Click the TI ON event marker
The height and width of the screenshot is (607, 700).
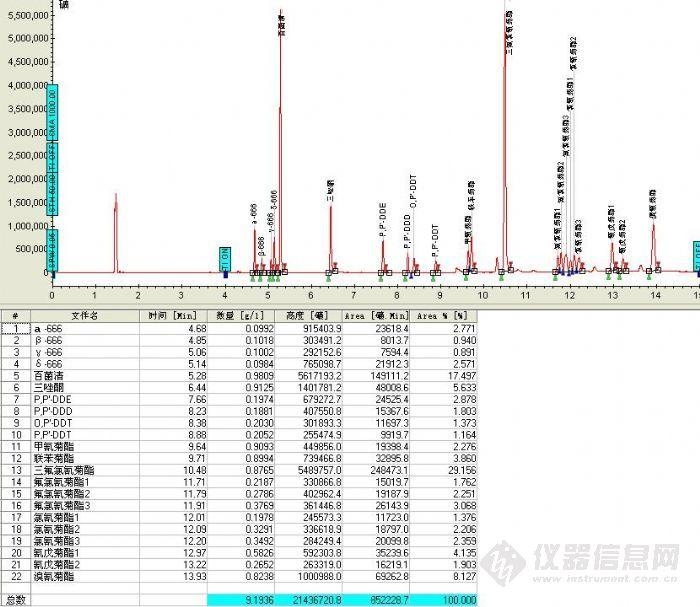tap(225, 258)
